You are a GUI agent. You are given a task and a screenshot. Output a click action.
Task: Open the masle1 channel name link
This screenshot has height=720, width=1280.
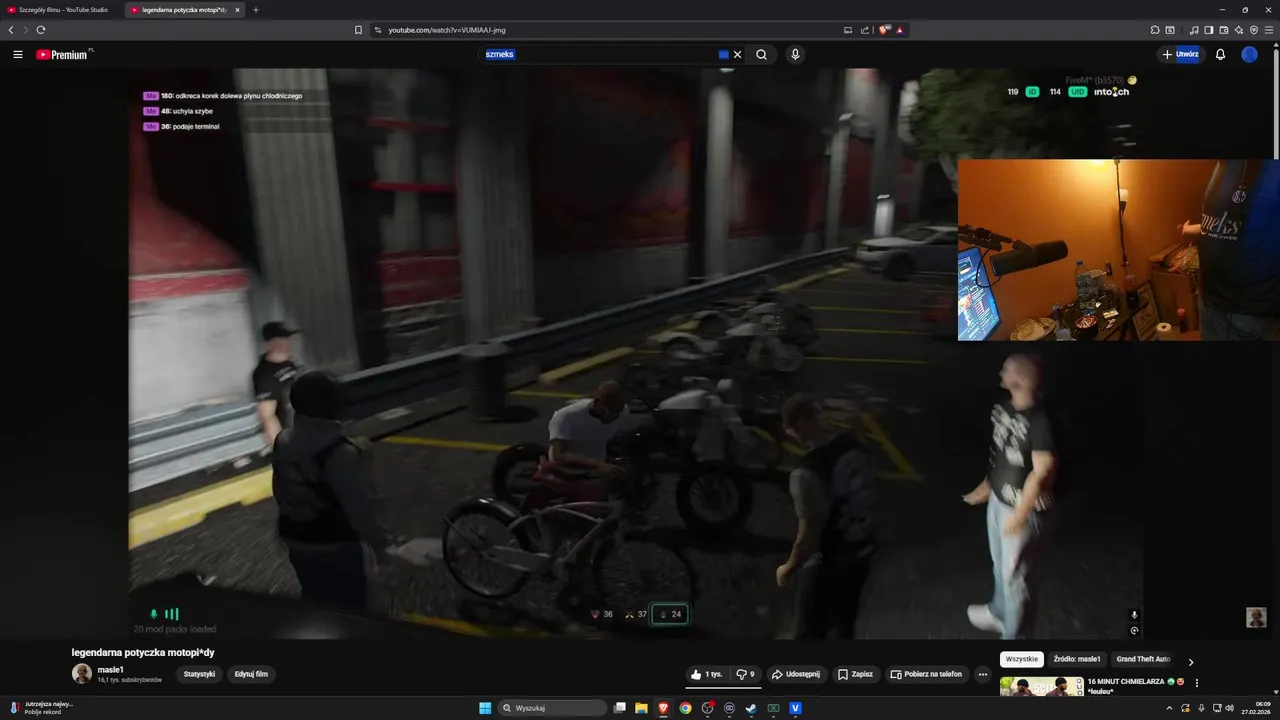coord(111,669)
